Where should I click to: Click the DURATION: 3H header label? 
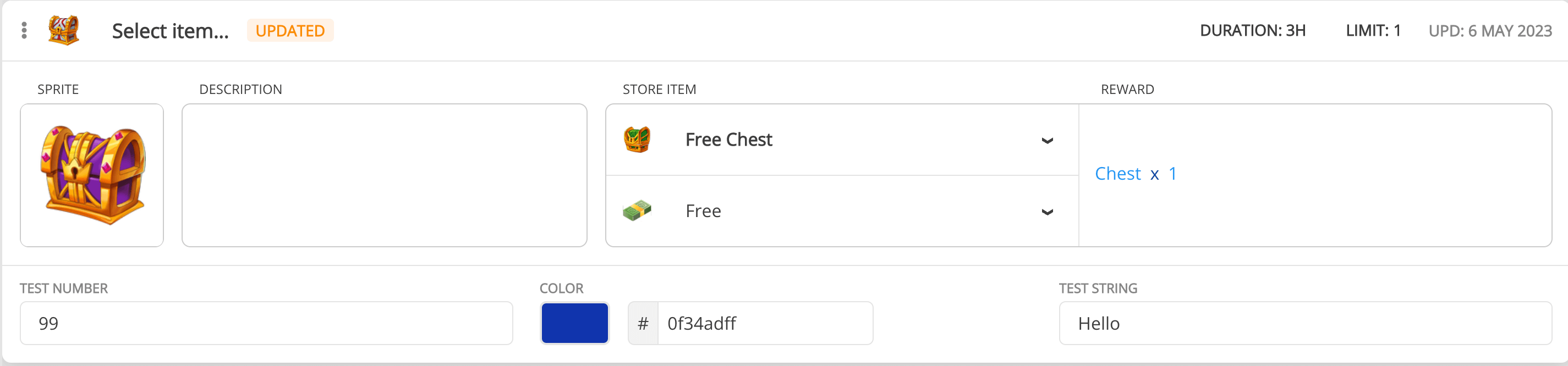click(x=1252, y=30)
